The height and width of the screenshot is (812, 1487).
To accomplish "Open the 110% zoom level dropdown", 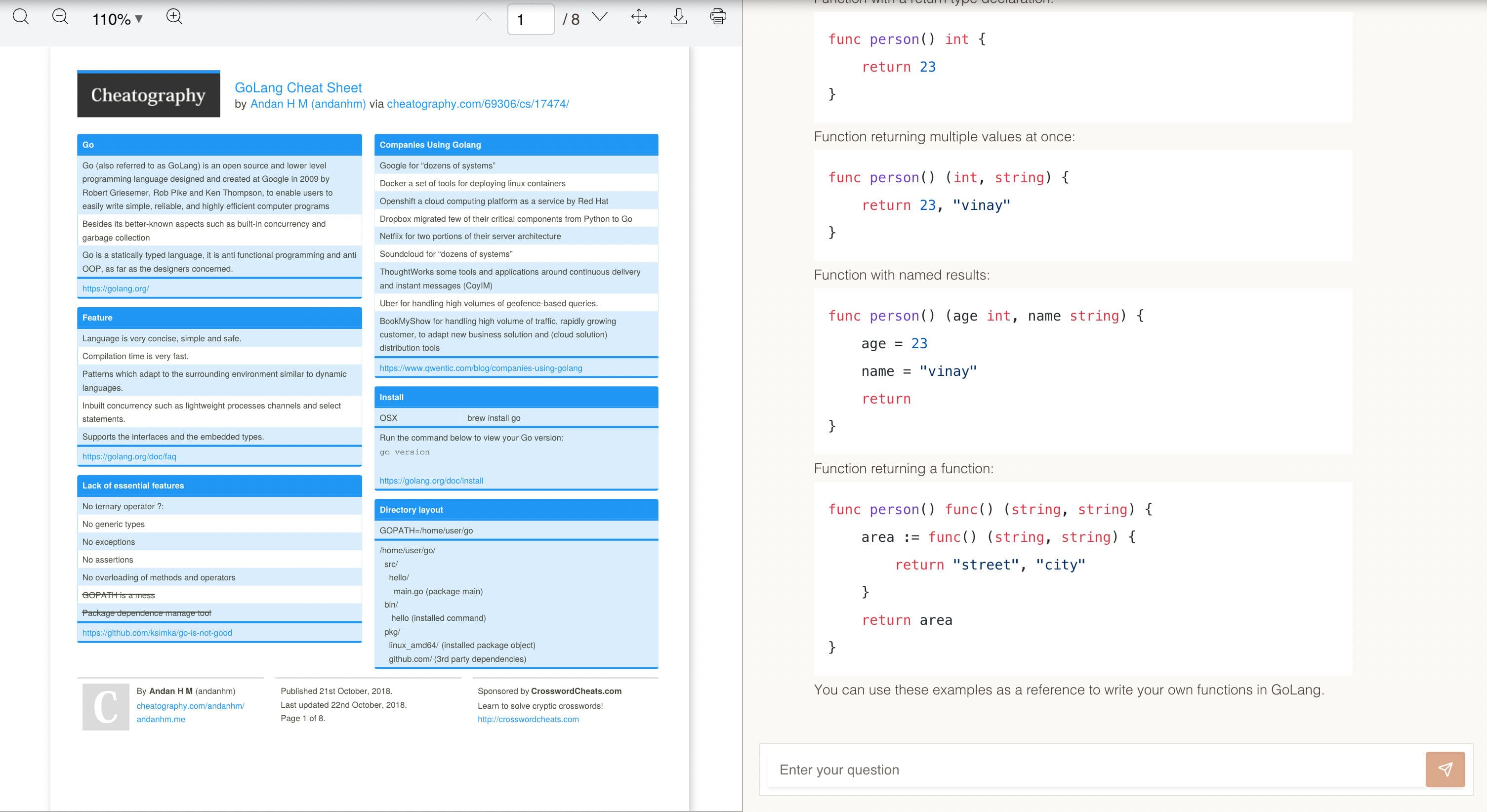I will click(117, 19).
